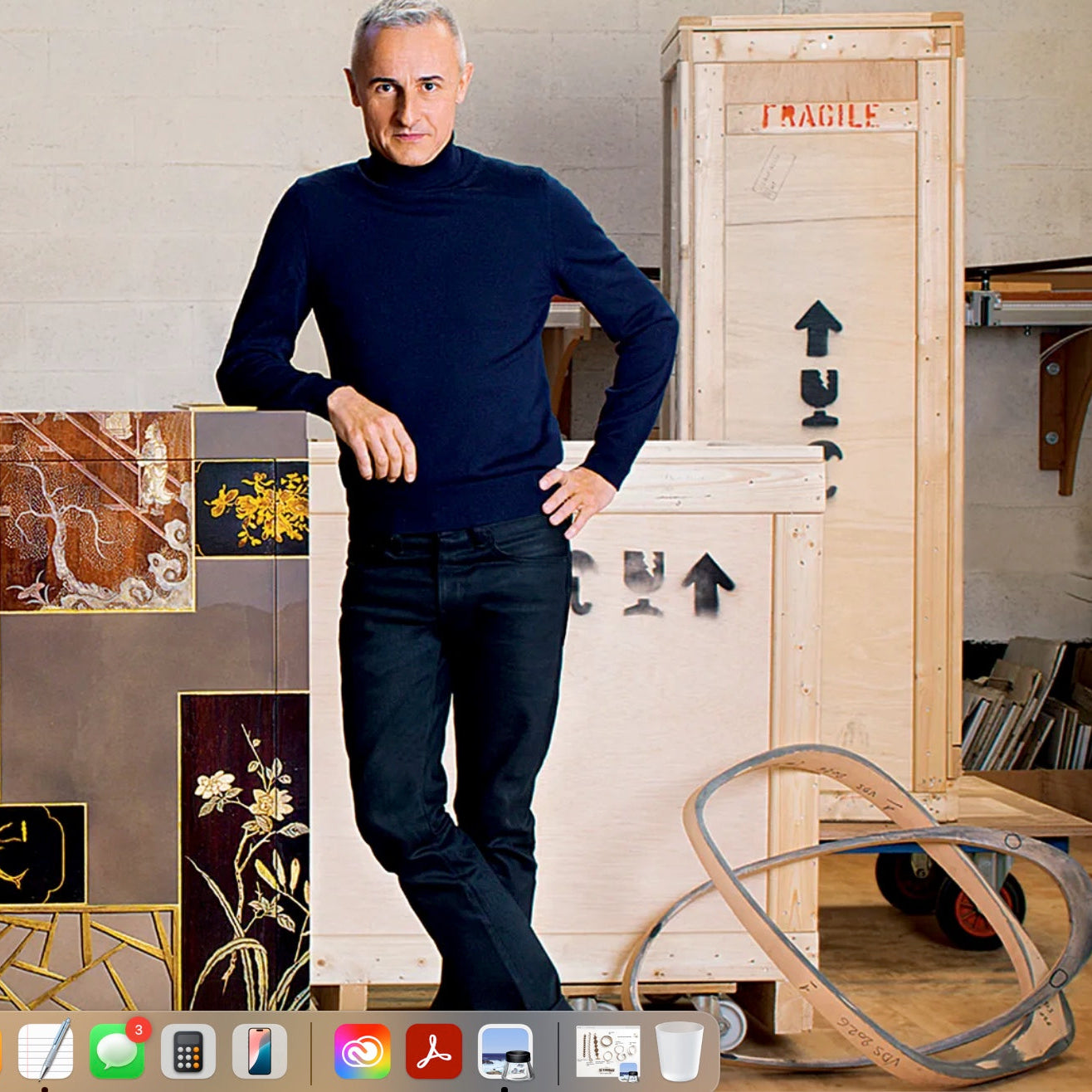
Task: Click the Dock divider right of Preview
Action: tap(558, 1052)
